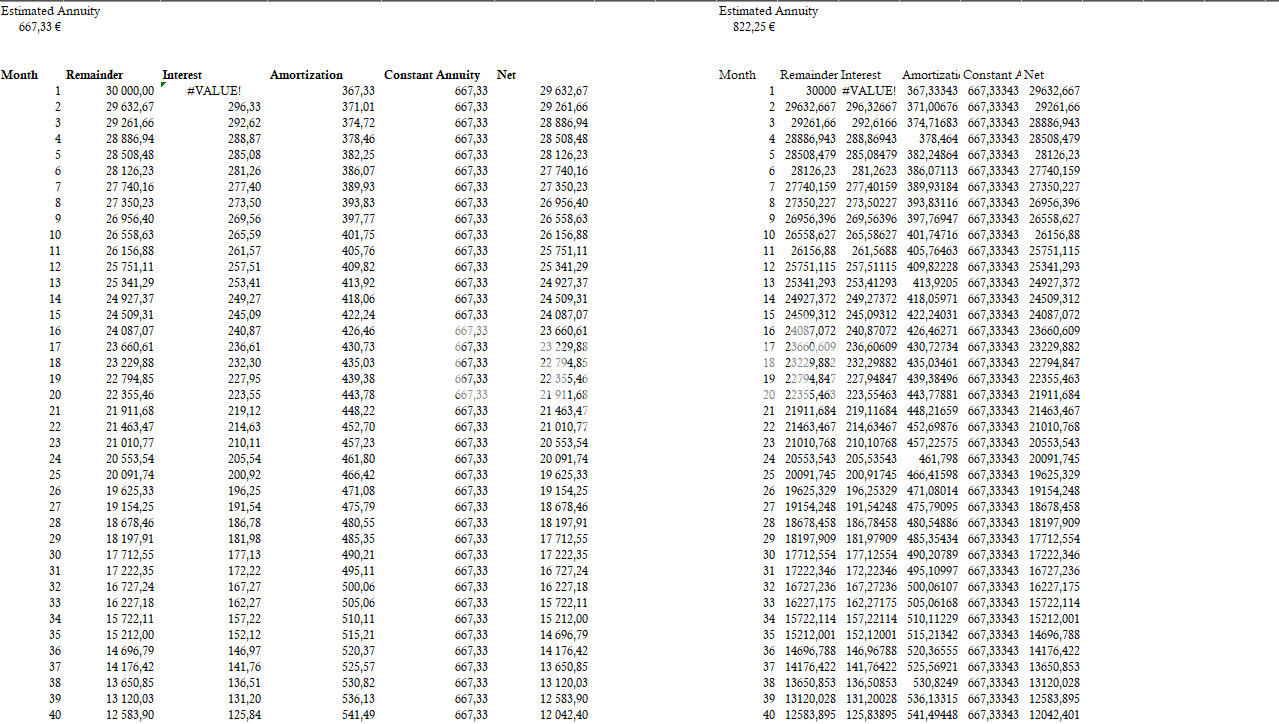Select the 667,33 € estimated annuity value
The height and width of the screenshot is (724, 1279).
point(41,27)
